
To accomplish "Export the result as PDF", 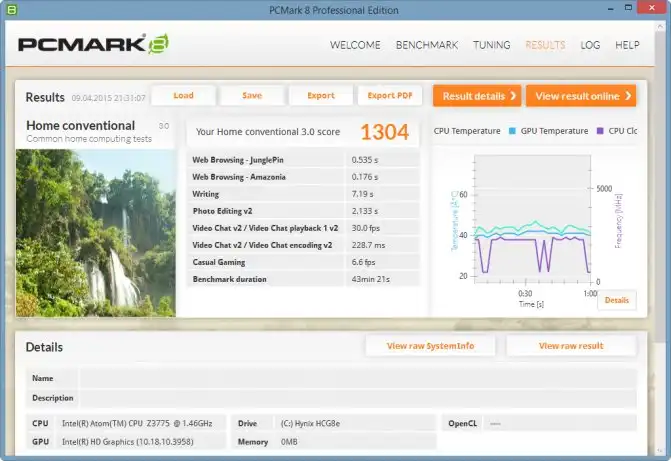I will tap(390, 96).
